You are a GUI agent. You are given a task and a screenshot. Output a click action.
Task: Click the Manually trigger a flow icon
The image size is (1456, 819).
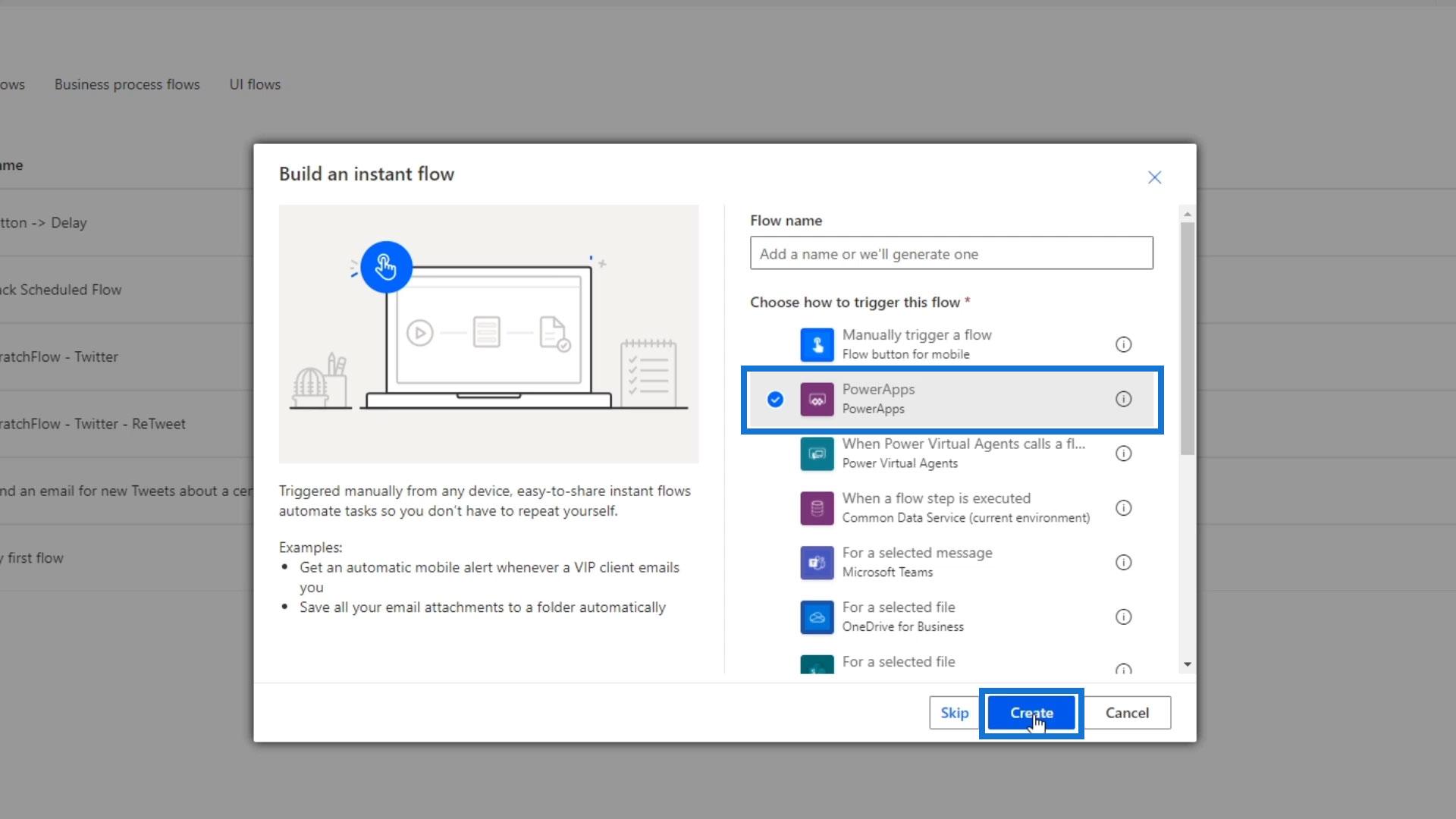(x=817, y=344)
